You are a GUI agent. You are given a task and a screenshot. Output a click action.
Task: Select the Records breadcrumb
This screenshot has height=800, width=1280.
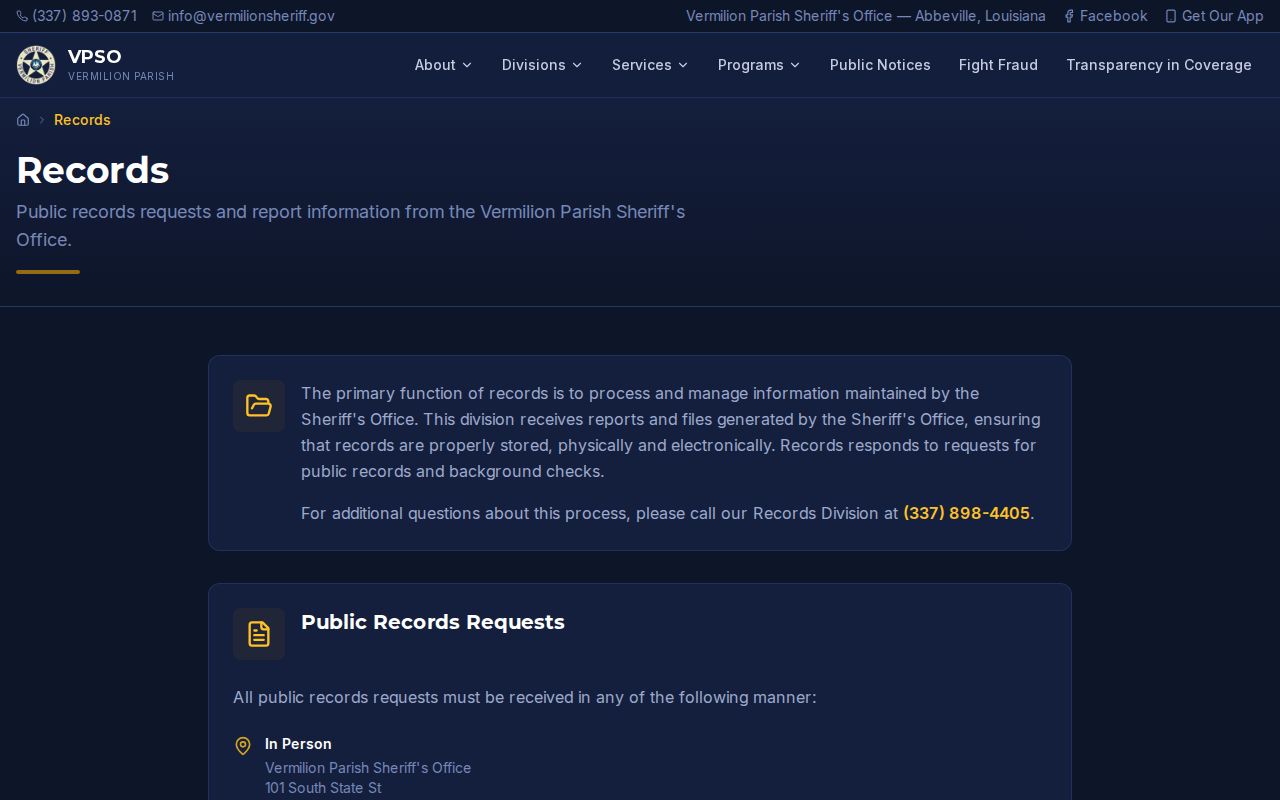[82, 120]
